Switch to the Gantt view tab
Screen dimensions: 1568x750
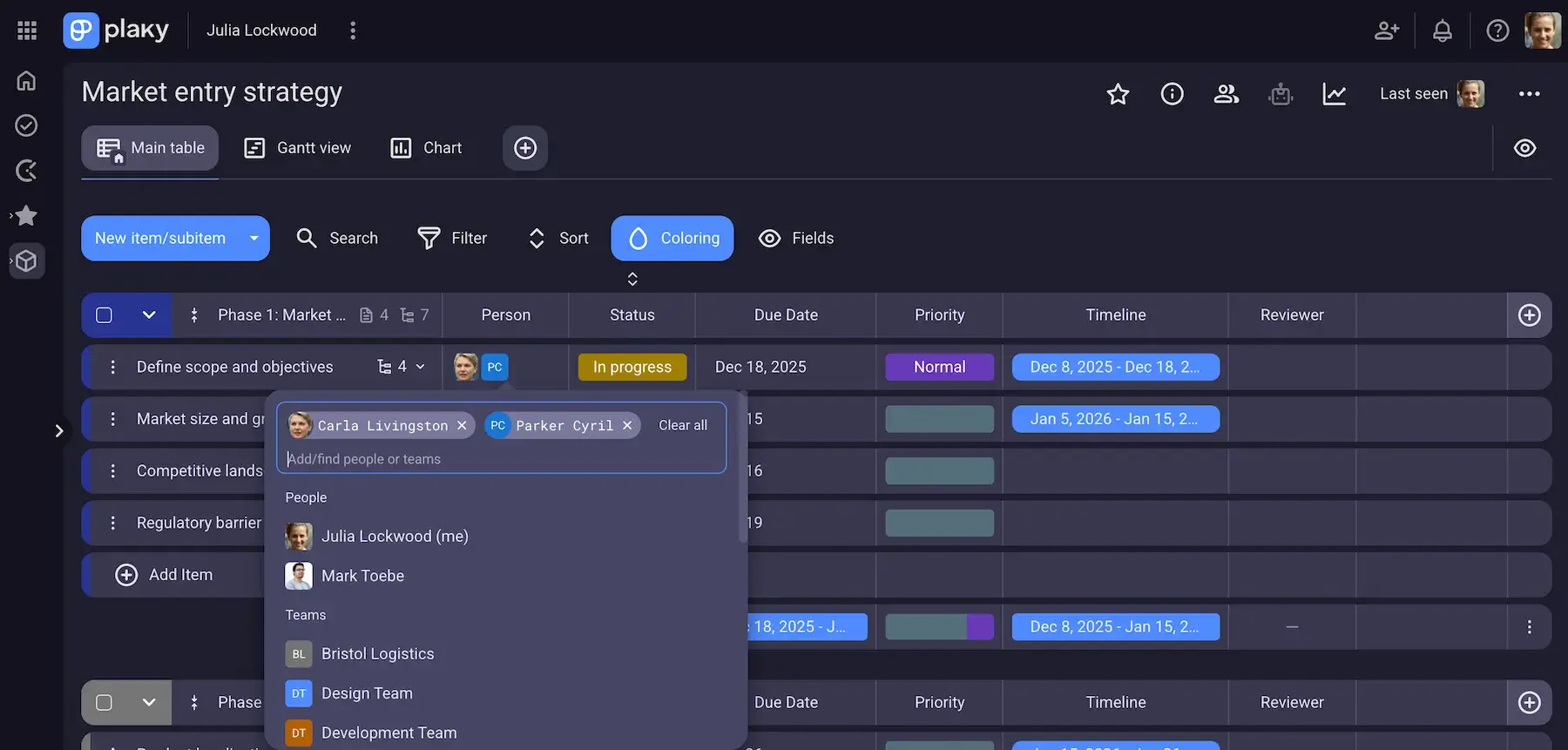(298, 148)
